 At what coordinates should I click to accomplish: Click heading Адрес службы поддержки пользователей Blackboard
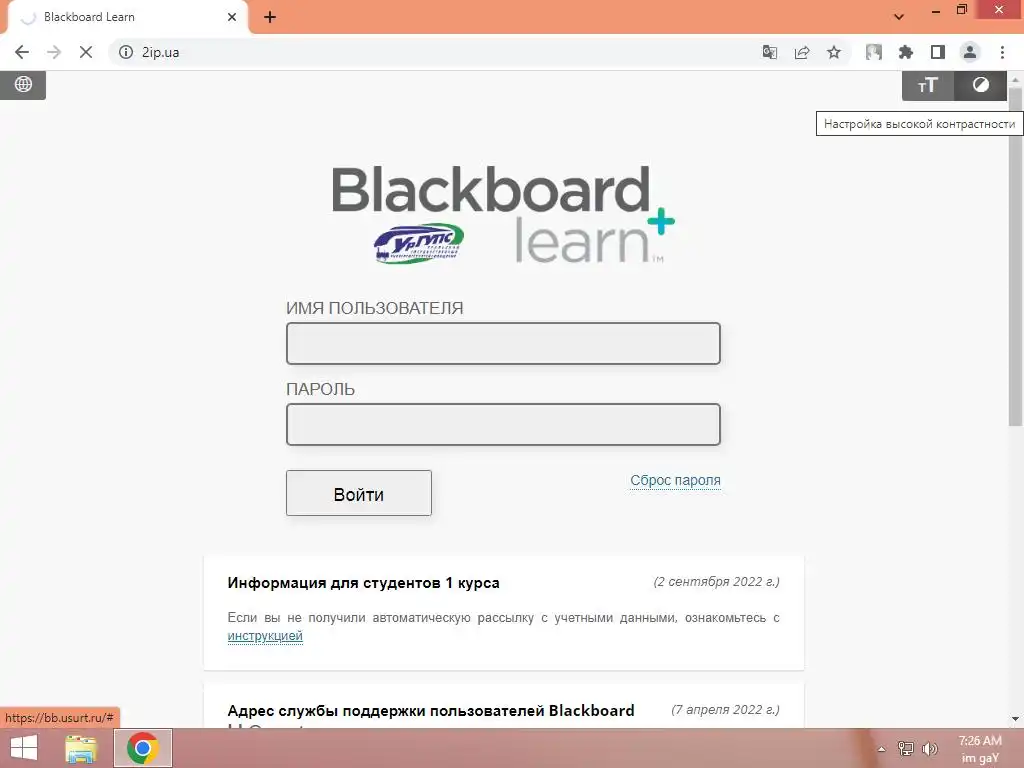click(x=430, y=711)
